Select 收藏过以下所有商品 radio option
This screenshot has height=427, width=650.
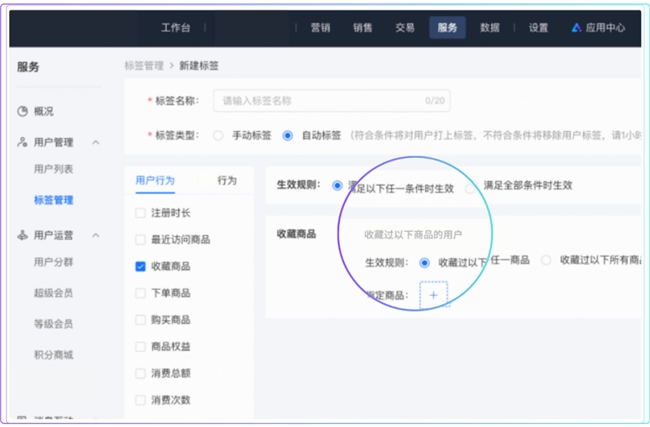pyautogui.click(x=546, y=261)
